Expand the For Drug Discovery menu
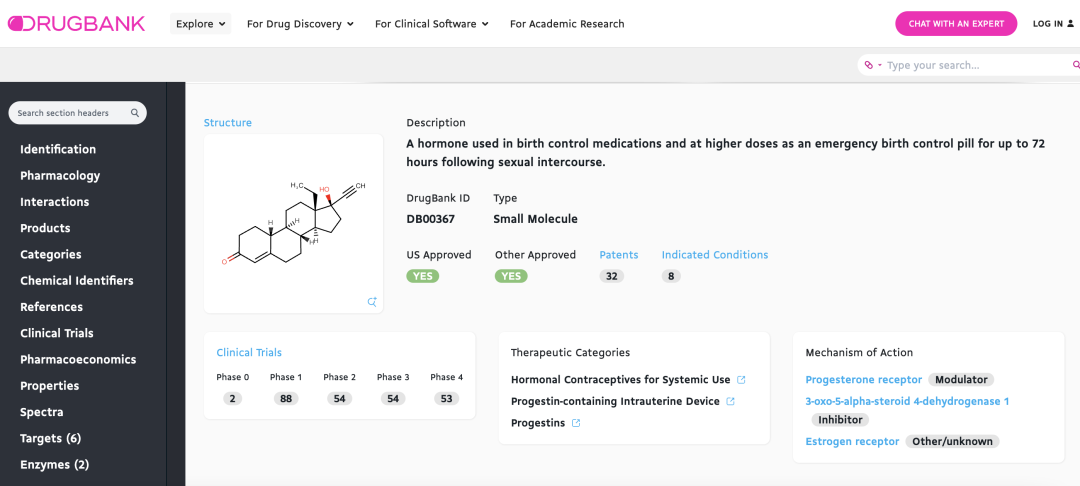This screenshot has height=486, width=1080. [300, 24]
